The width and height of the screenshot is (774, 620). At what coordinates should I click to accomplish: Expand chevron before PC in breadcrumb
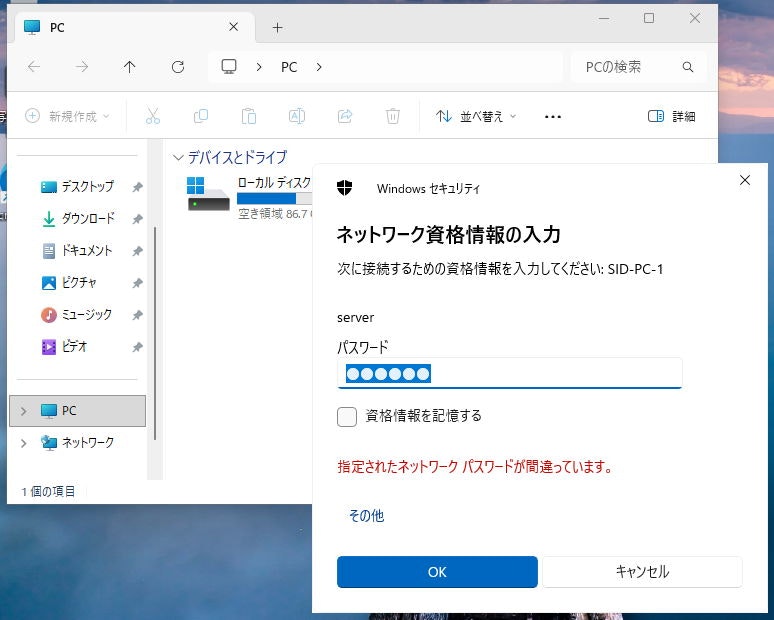[x=259, y=67]
